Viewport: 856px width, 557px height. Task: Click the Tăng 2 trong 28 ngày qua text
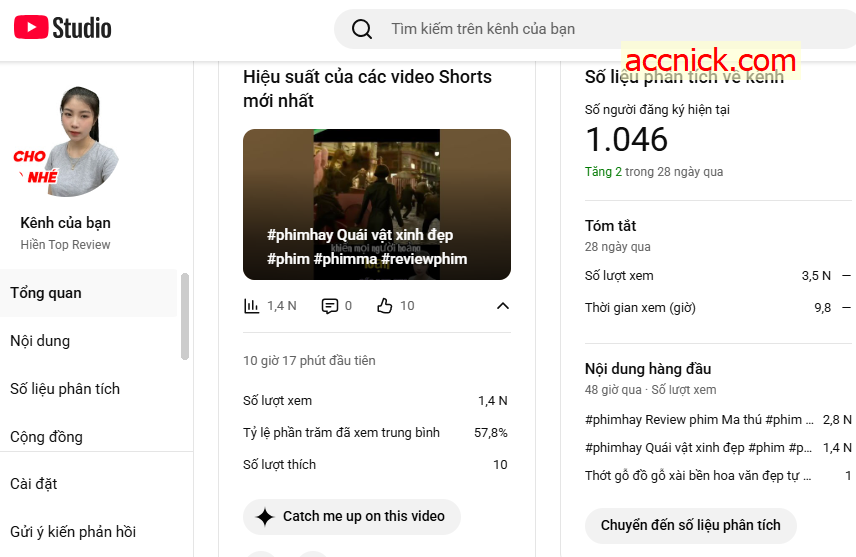[654, 171]
